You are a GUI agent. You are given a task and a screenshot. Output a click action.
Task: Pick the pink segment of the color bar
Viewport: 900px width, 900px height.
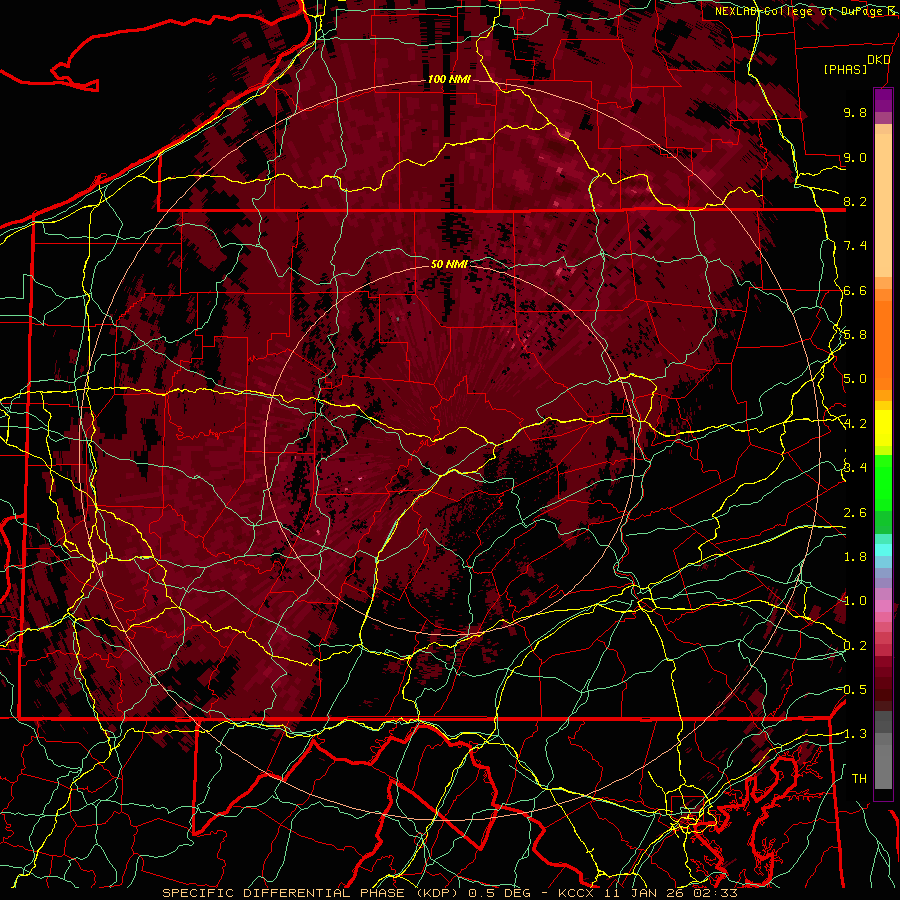tap(883, 606)
